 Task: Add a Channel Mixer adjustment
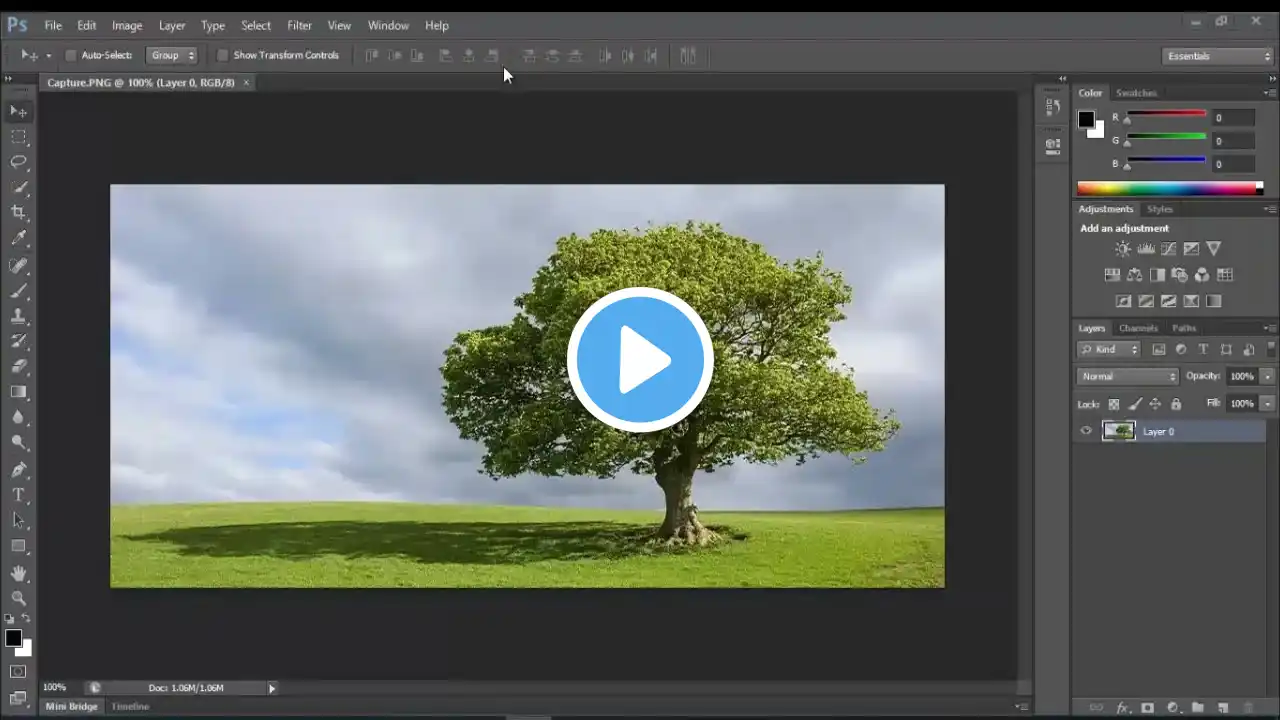tap(1201, 275)
